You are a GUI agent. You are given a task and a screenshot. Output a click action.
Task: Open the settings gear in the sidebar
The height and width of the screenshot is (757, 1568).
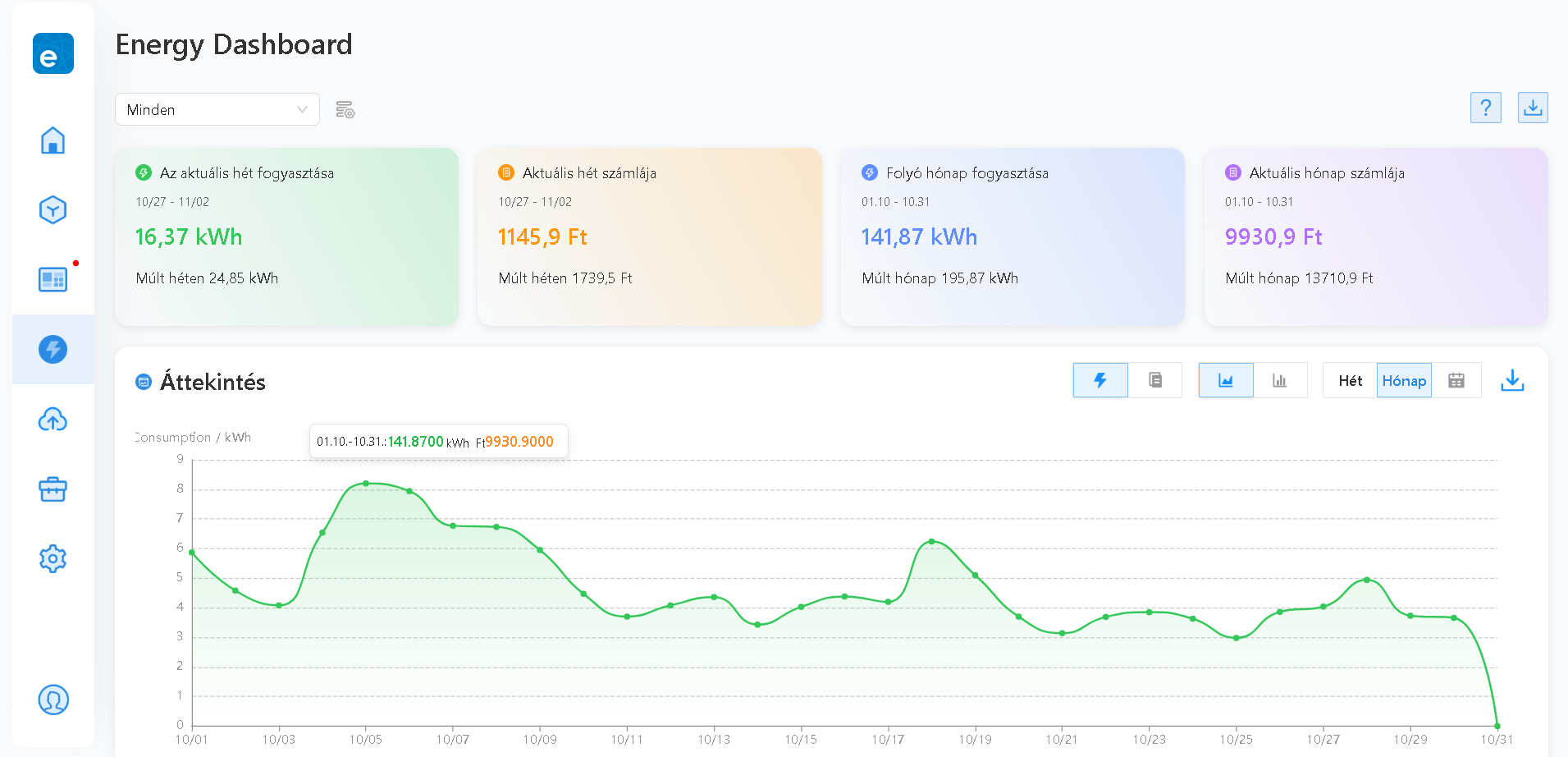coord(53,559)
